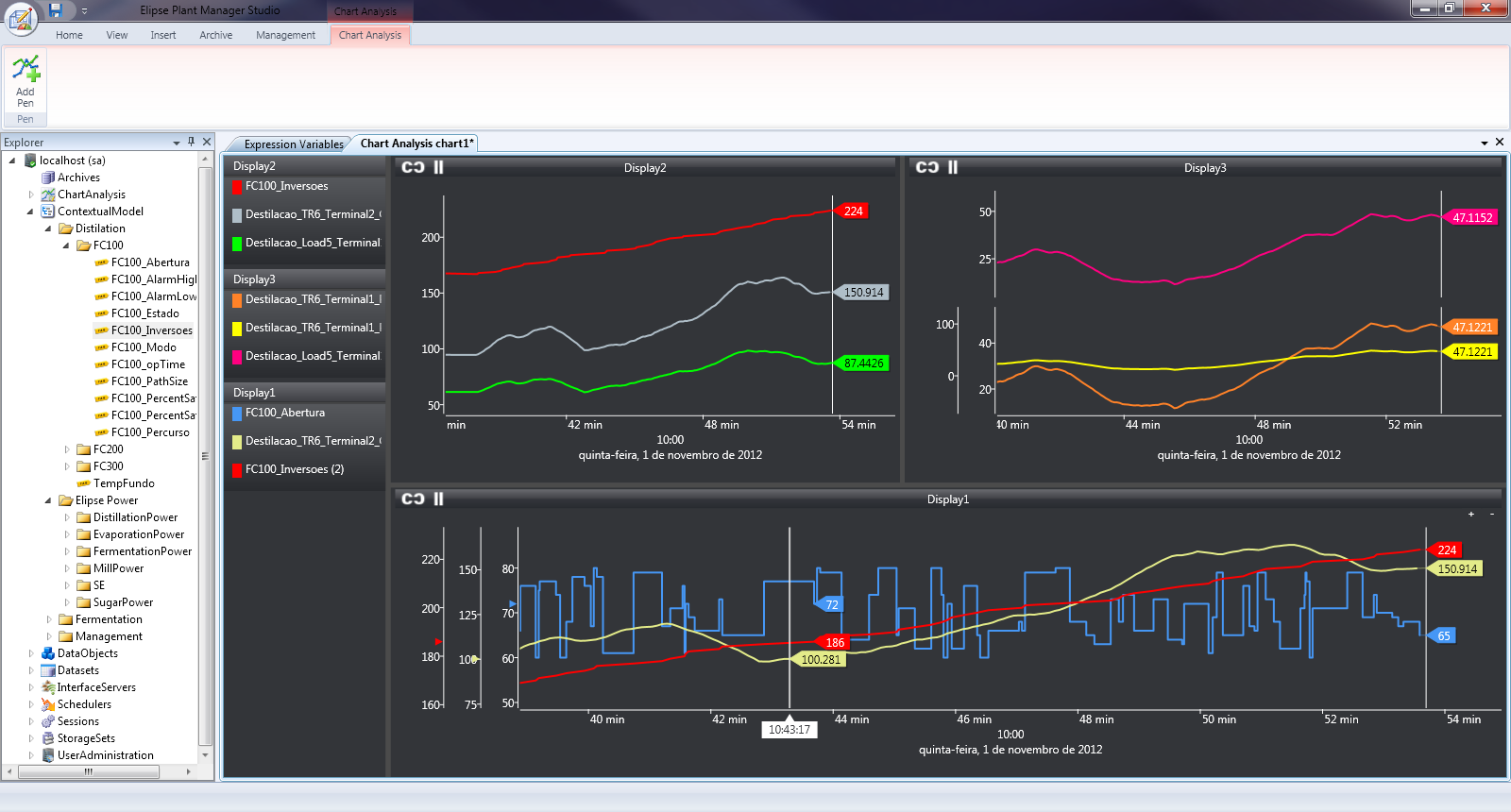Viewport: 1511px width, 812px height.
Task: Pin the Explorer panel
Action: (x=191, y=142)
